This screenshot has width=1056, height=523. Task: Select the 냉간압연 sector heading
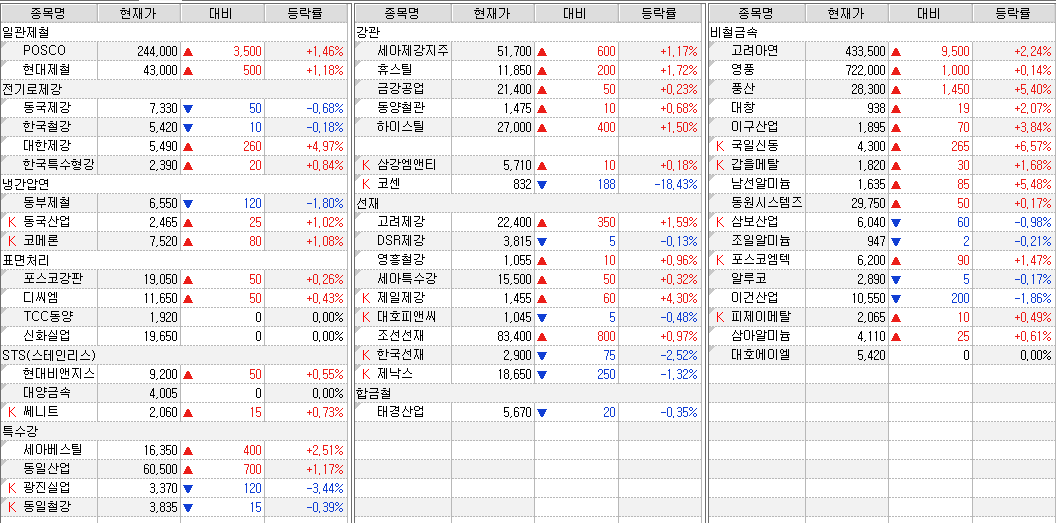pos(26,184)
